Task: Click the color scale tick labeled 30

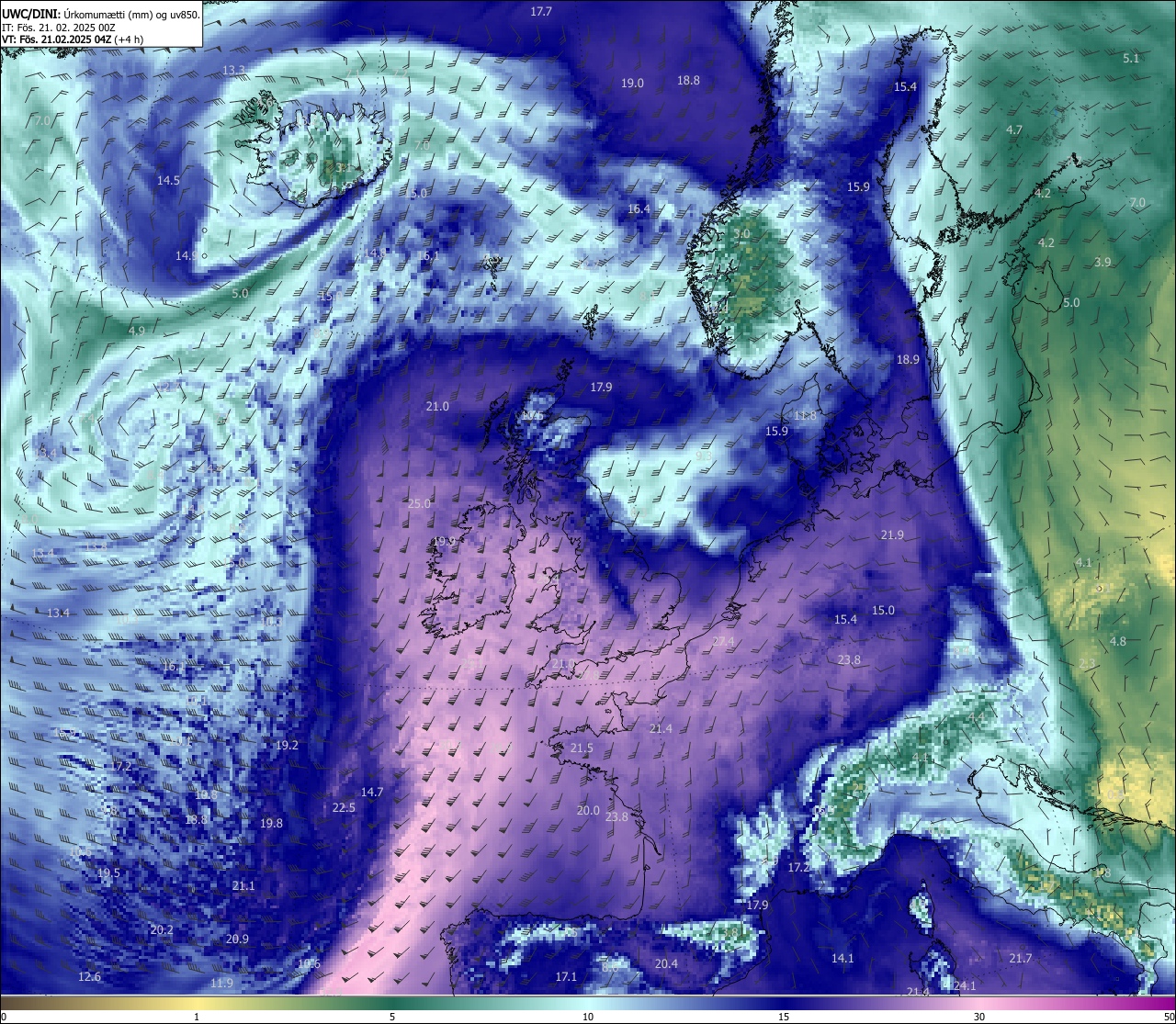Action: pos(979,1017)
